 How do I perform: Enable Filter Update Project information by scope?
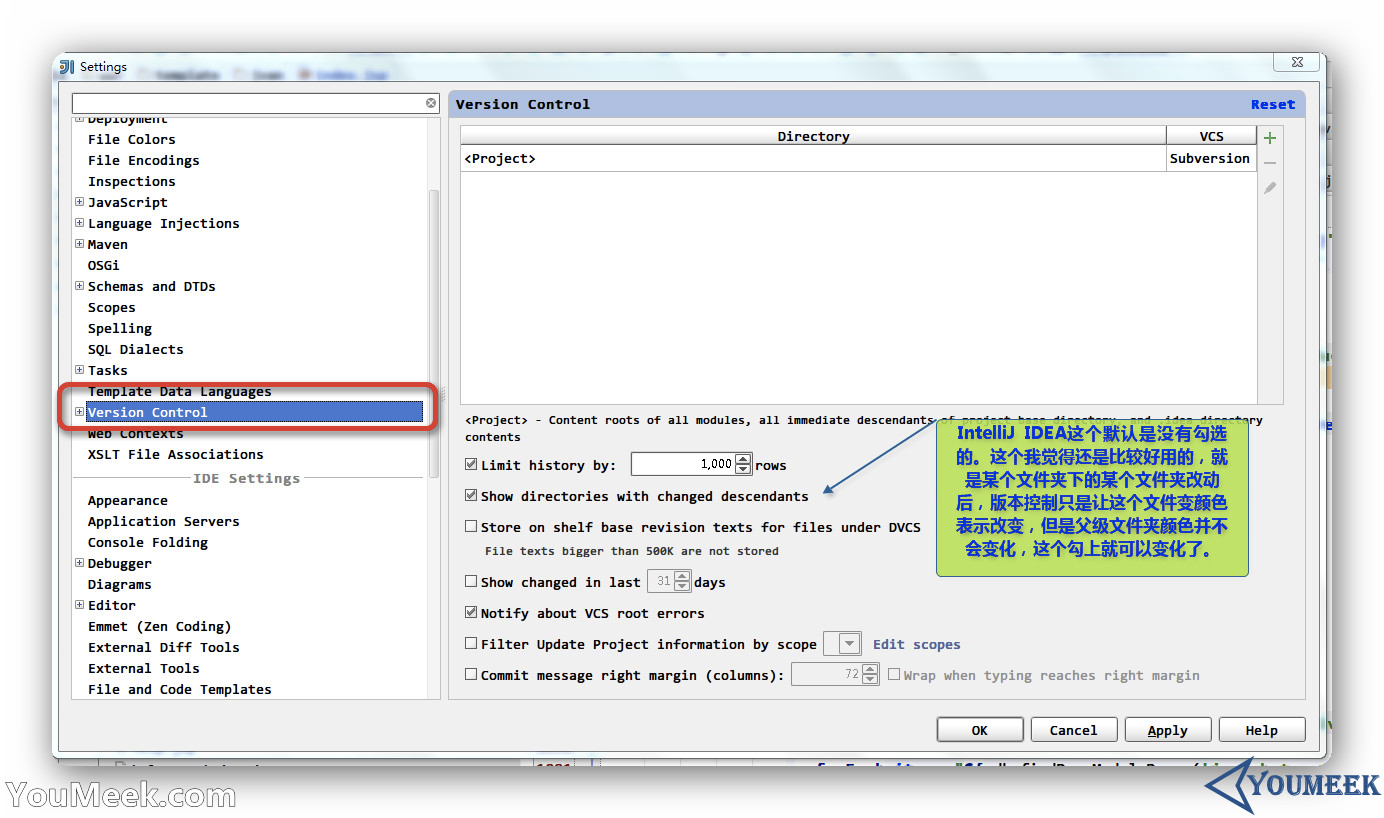click(471, 643)
